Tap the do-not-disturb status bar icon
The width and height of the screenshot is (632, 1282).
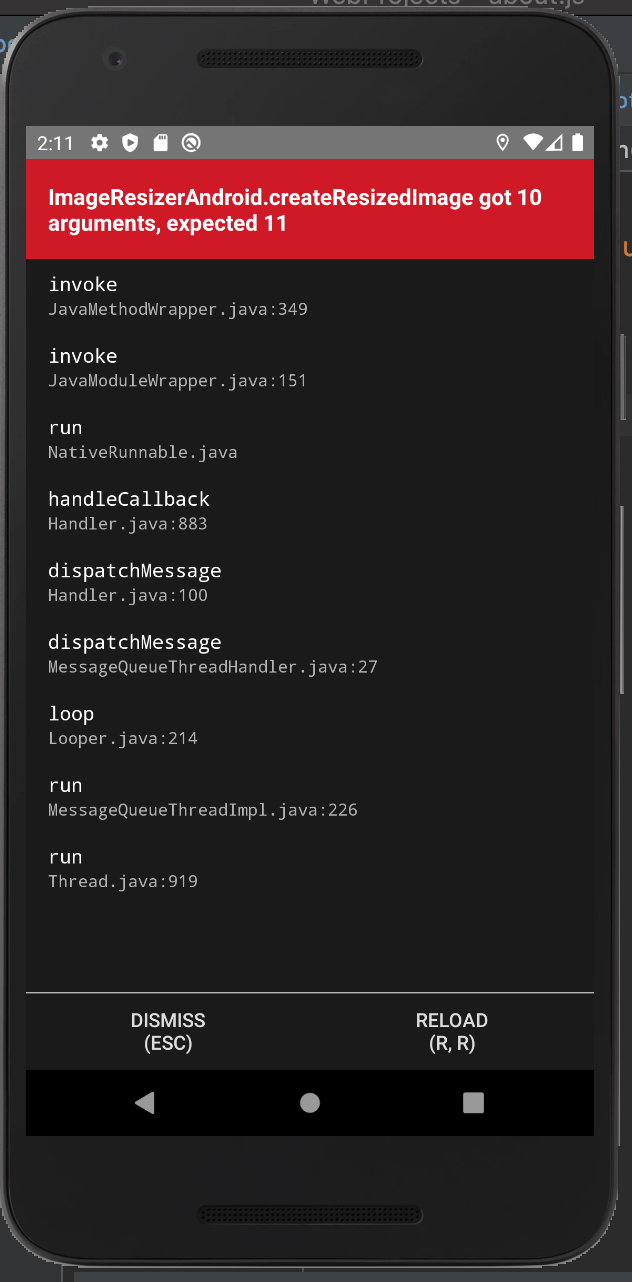pos(191,143)
